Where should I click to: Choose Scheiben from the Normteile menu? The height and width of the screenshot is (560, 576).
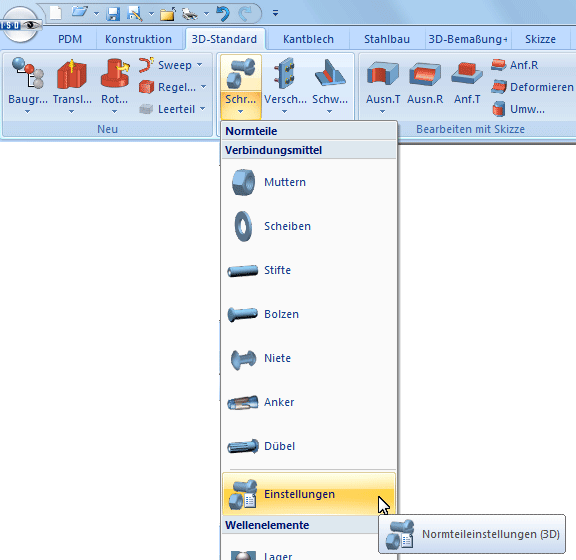click(309, 226)
